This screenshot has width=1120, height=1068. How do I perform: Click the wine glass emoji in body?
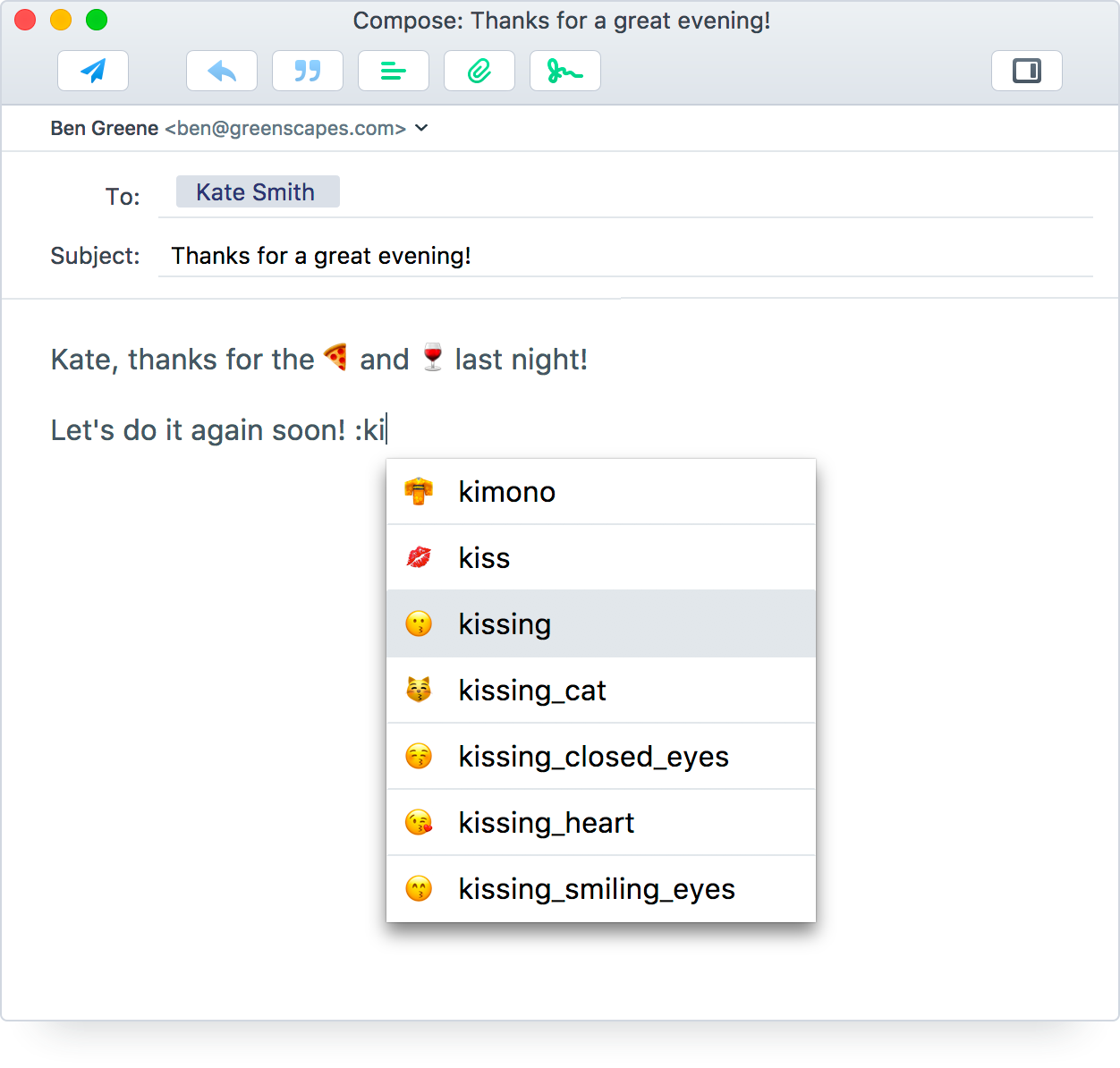coord(433,358)
